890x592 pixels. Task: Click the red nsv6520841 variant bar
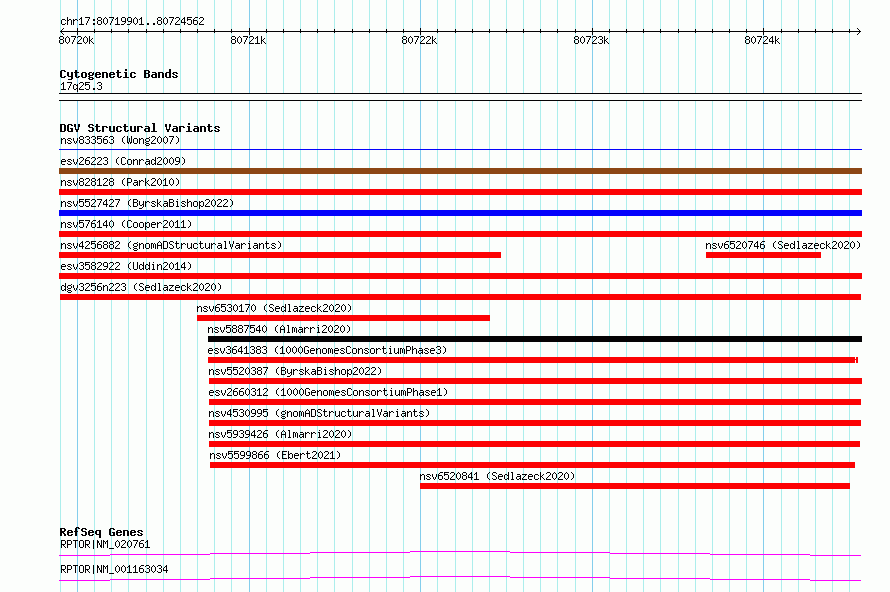click(x=635, y=486)
